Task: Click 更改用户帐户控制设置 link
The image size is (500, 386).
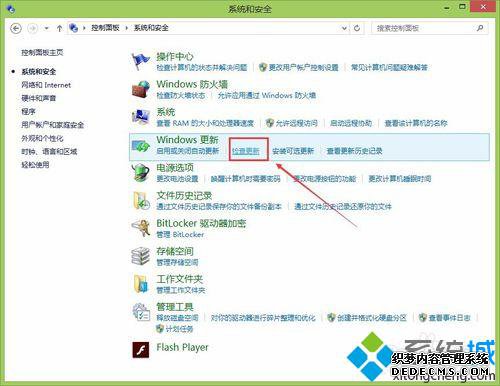Action: (x=303, y=68)
